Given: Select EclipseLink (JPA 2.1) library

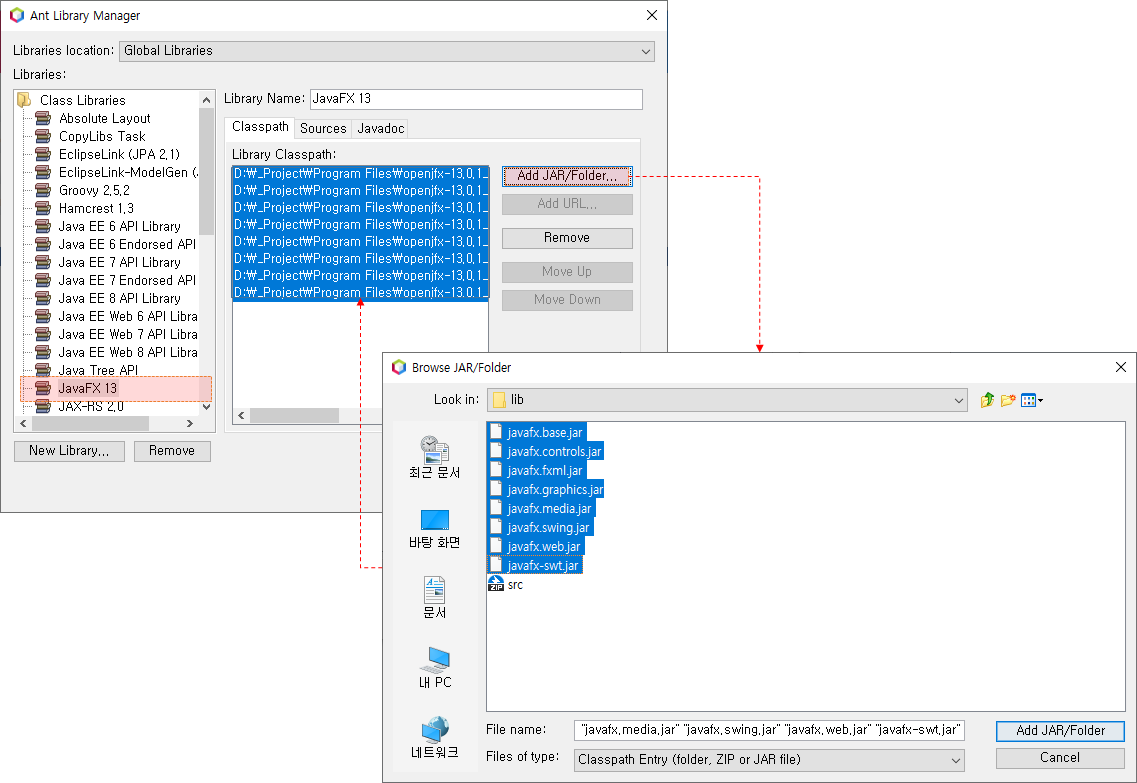Looking at the screenshot, I should point(119,154).
